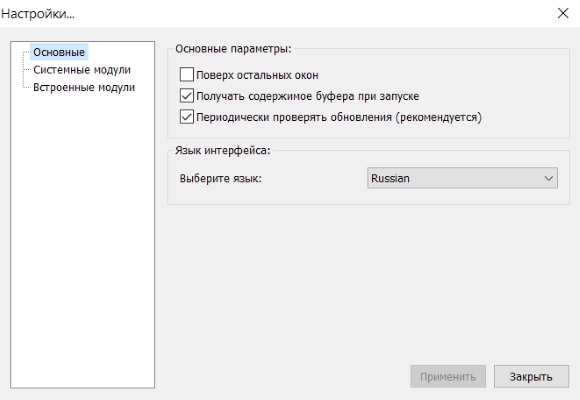Image resolution: width=580 pixels, height=400 pixels.
Task: Uncheck Получать содержимое буфера при запуске box
Action: pos(186,96)
